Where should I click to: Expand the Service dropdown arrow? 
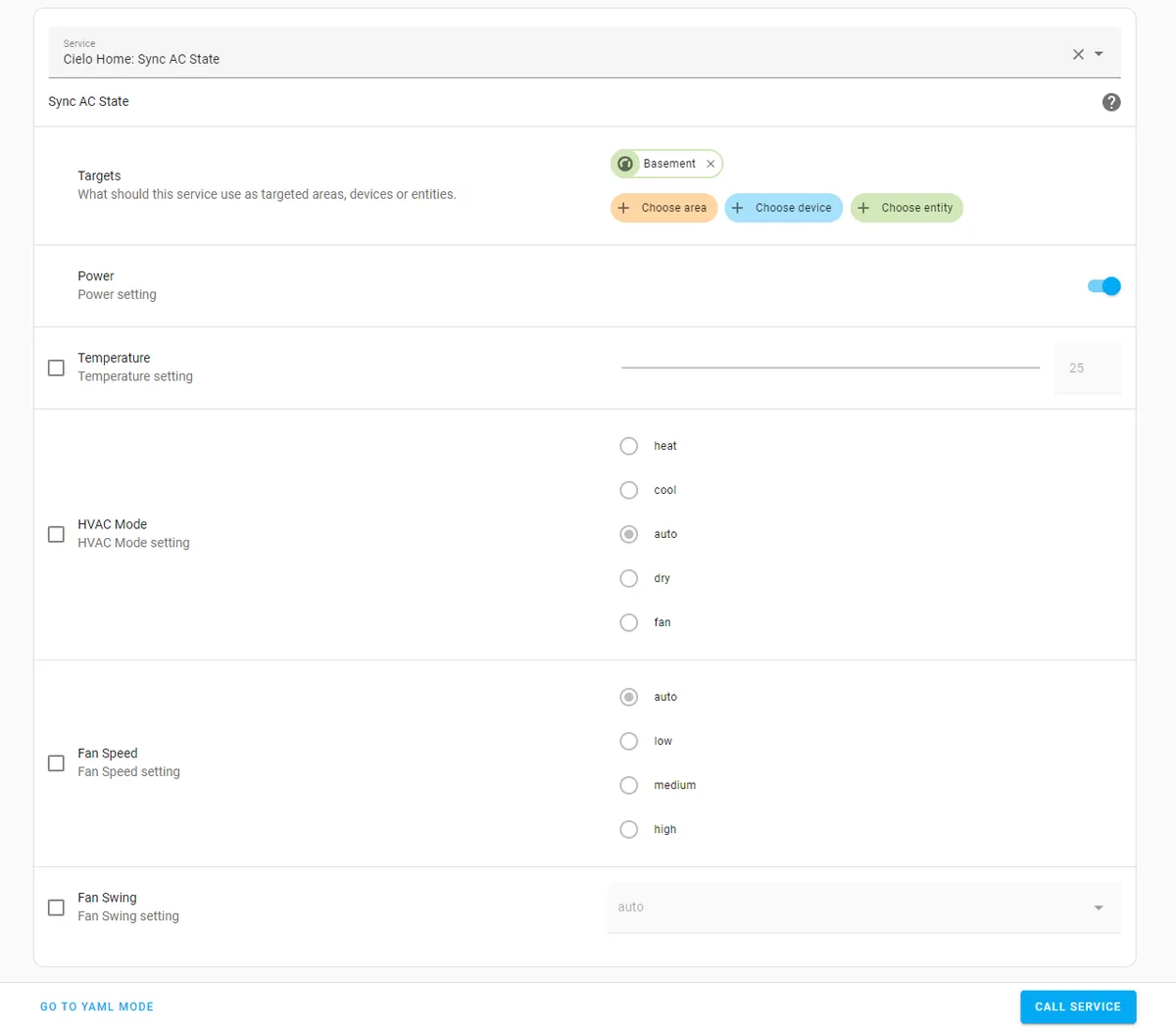click(x=1099, y=55)
